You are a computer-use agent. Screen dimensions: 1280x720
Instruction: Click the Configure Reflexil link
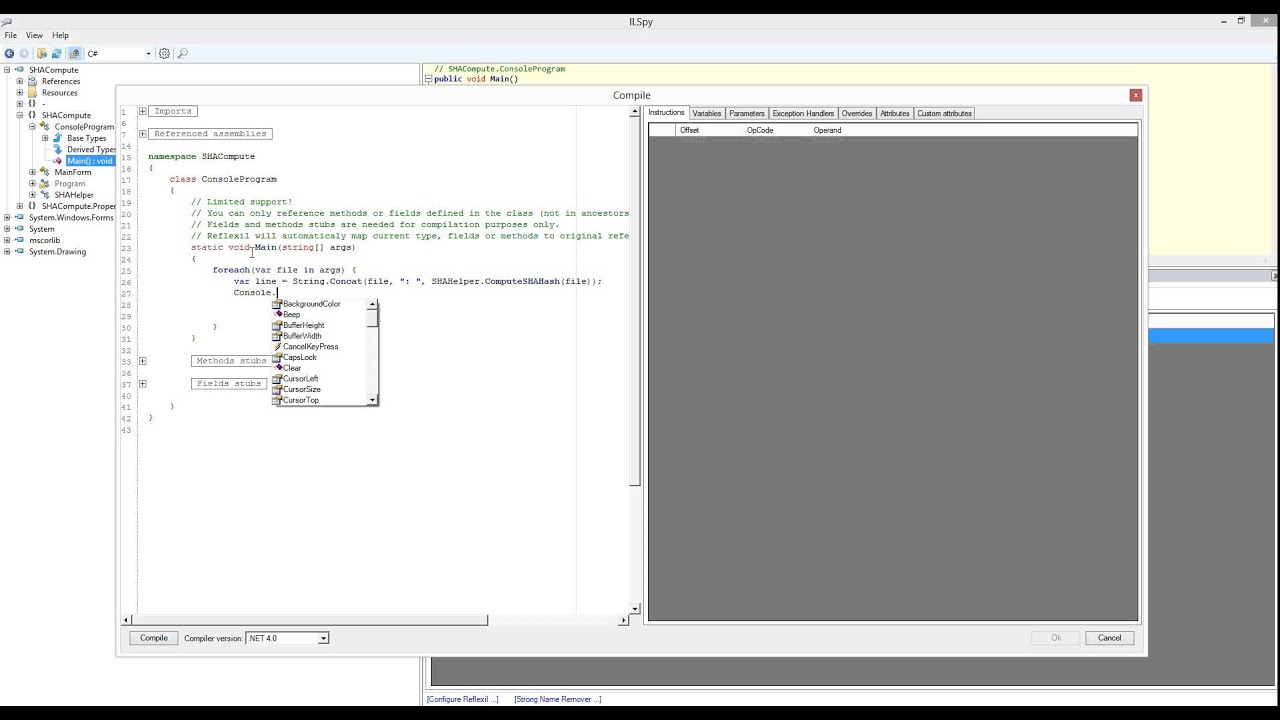[462, 699]
